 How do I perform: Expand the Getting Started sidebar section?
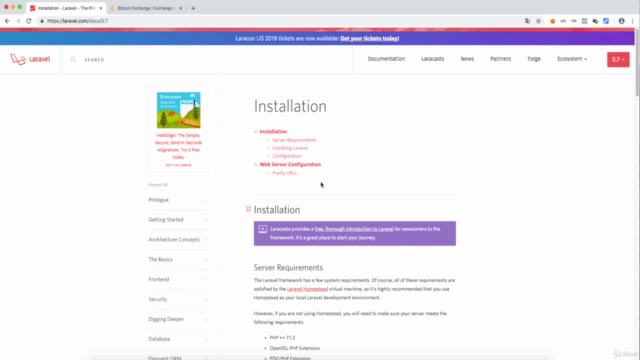pos(178,220)
